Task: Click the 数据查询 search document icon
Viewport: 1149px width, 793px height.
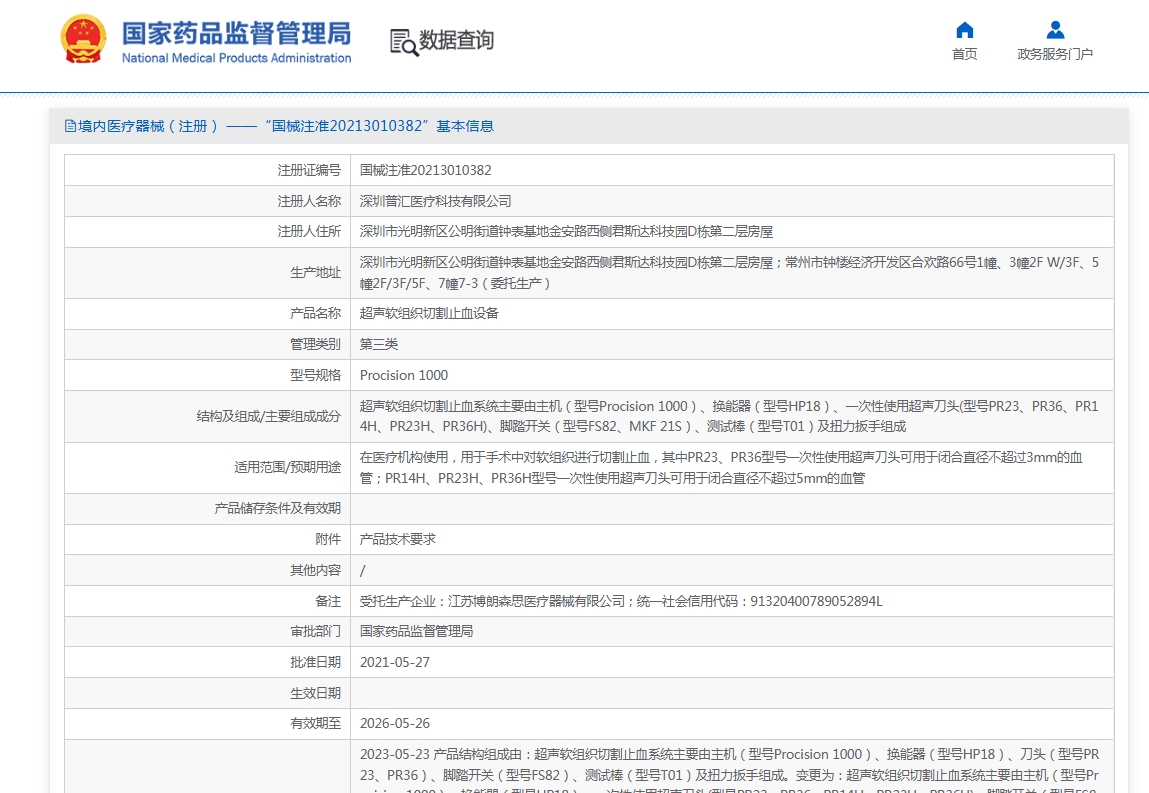Action: coord(404,42)
